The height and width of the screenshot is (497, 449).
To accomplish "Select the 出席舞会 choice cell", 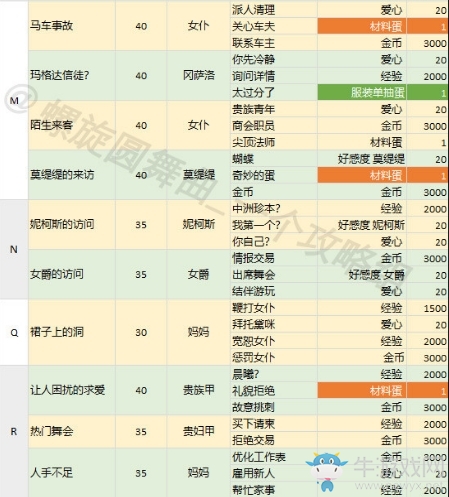I will [x=274, y=275].
